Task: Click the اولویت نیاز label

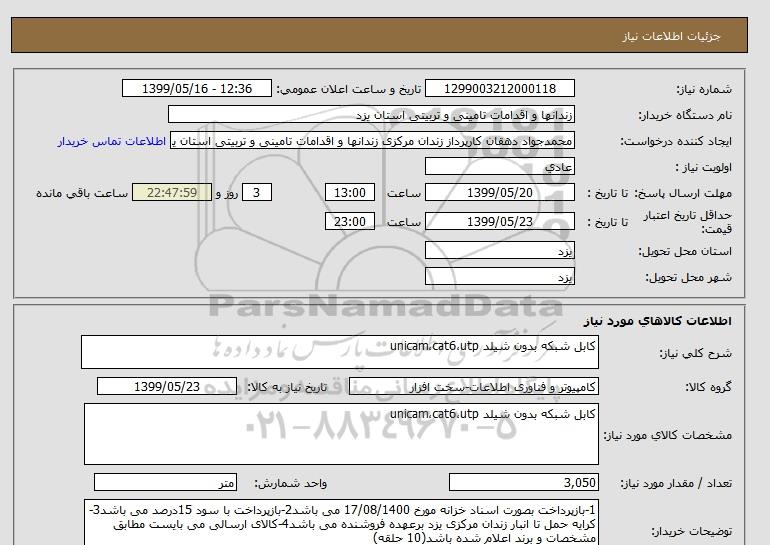Action: click(704, 167)
